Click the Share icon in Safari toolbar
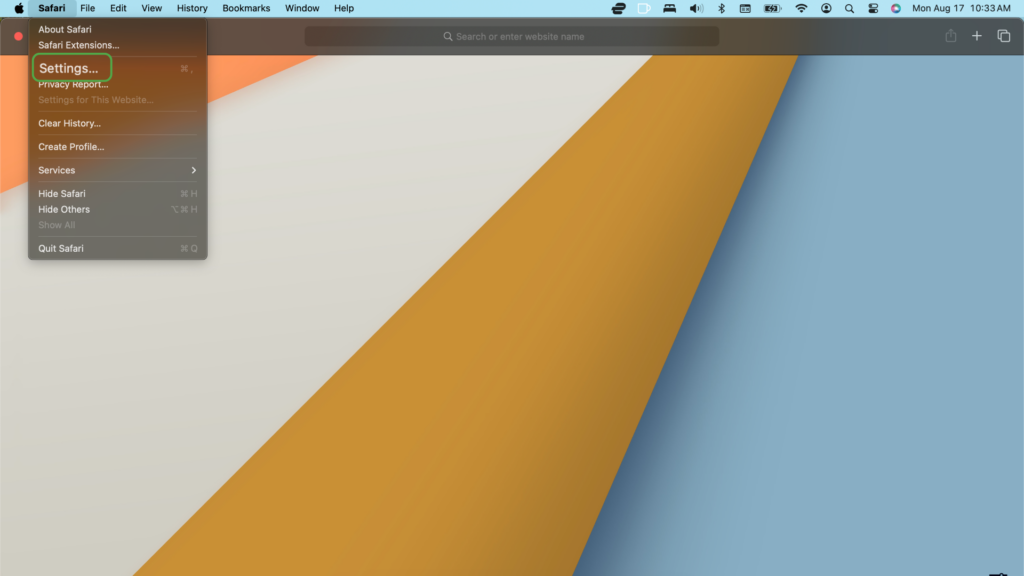This screenshot has height=576, width=1024. click(x=951, y=36)
